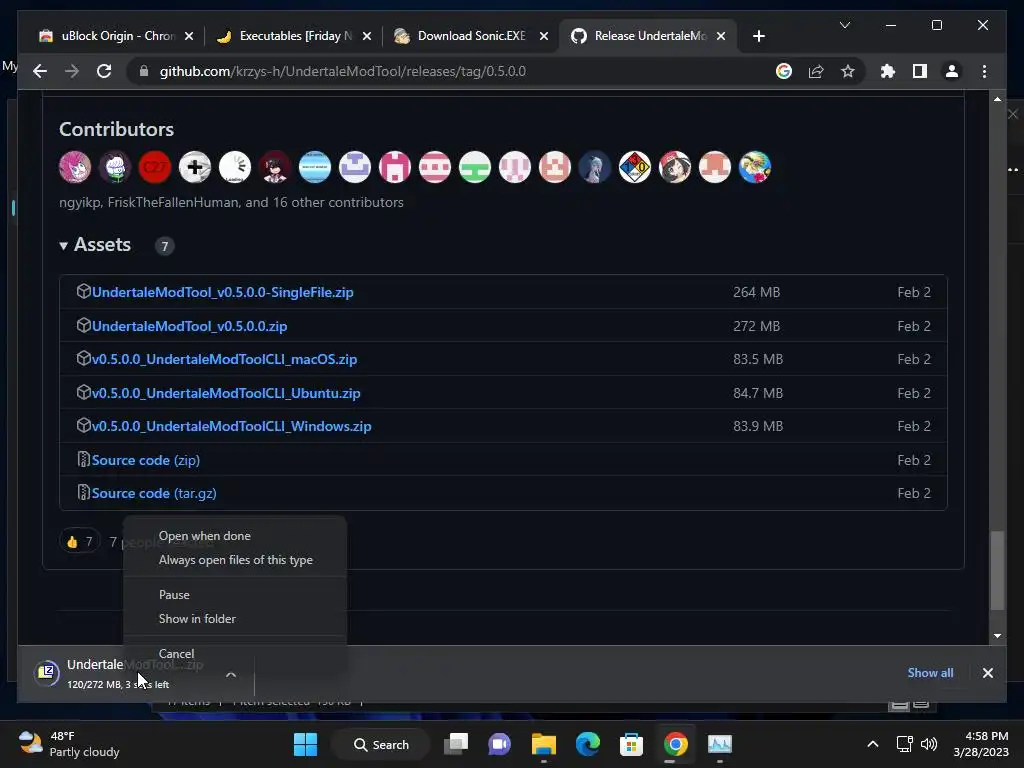Open the last colorful contributor avatar

(x=755, y=167)
